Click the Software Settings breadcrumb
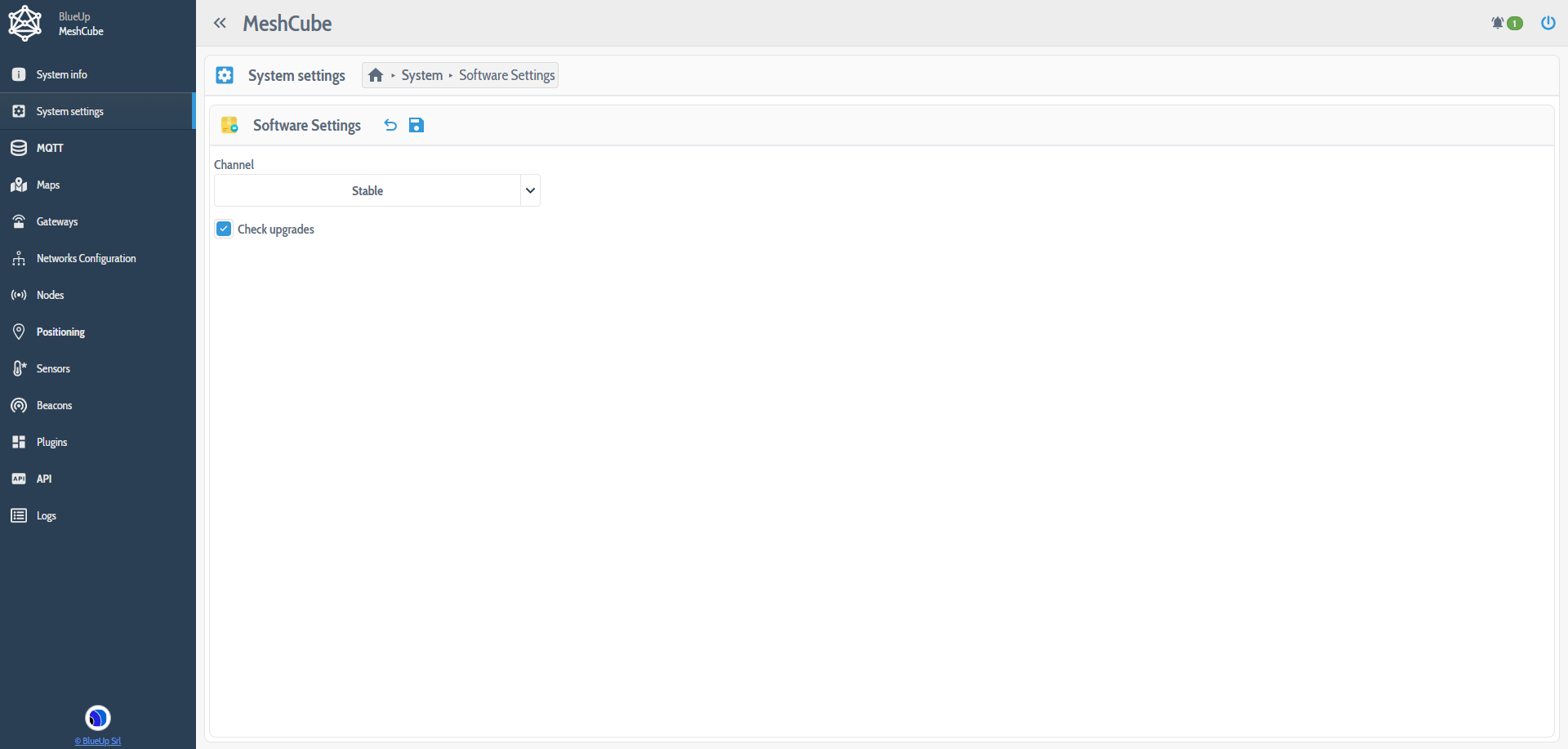 (506, 74)
